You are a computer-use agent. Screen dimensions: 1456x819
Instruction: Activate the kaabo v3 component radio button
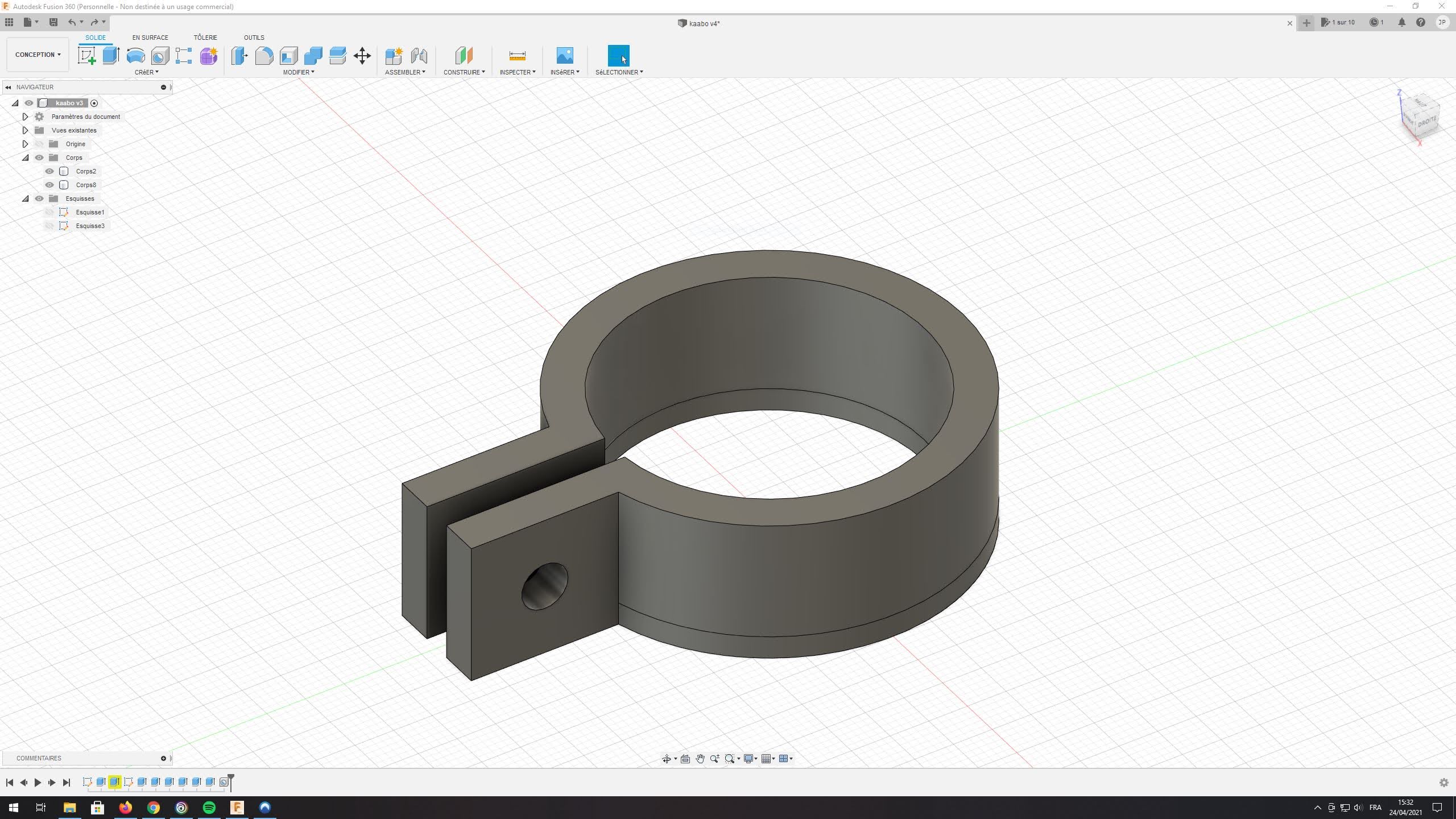[94, 103]
